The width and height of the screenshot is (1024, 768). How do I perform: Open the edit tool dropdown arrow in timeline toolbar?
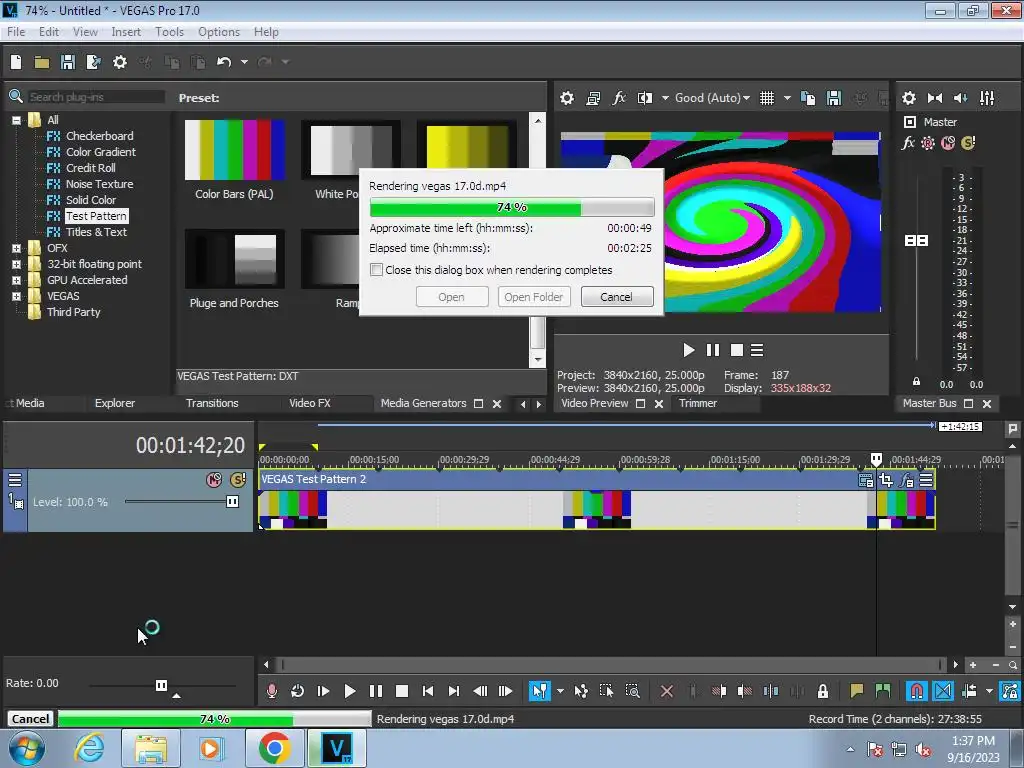click(560, 691)
